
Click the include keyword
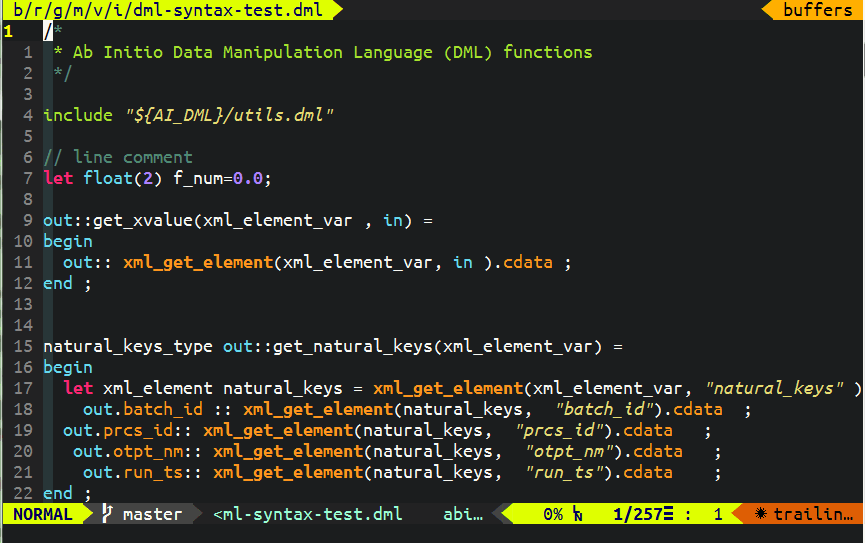(78, 115)
